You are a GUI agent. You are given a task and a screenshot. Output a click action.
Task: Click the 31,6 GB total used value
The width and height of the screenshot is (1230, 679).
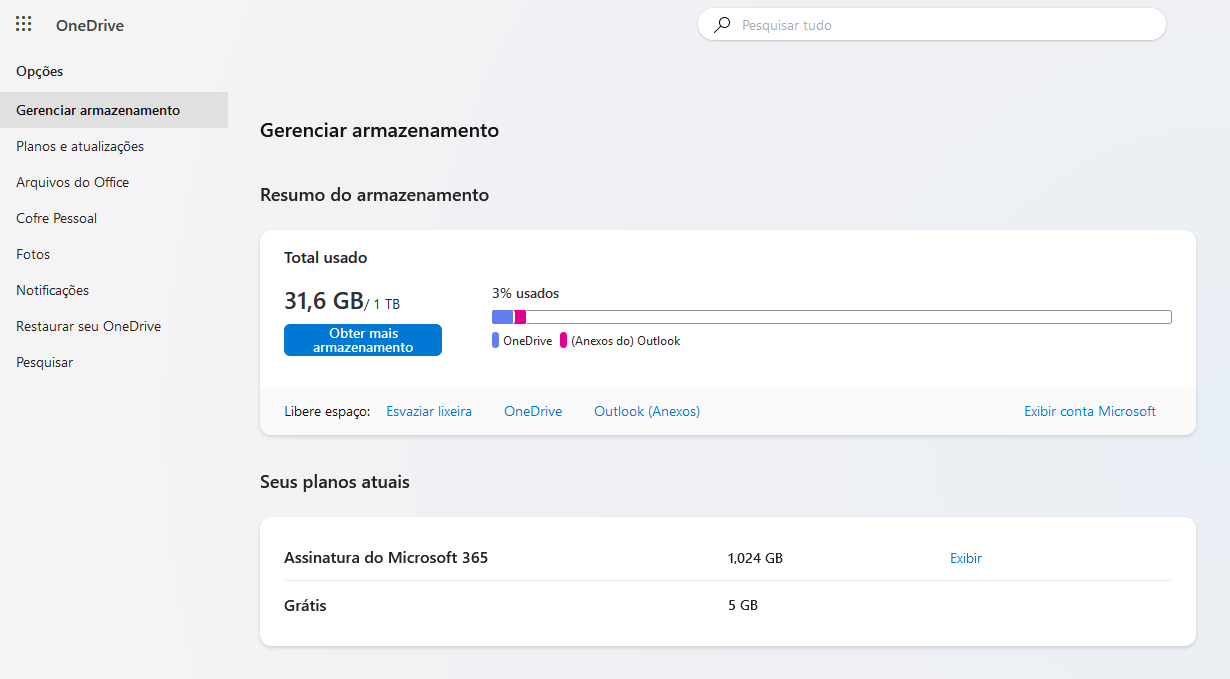point(324,301)
